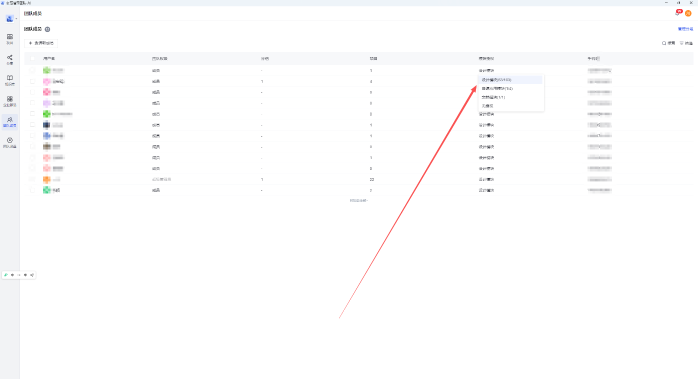Image resolution: width=698 pixels, height=379 pixels.
Task: Tick the checkbox for the hot-pink avatar member
Action: (x=32, y=92)
